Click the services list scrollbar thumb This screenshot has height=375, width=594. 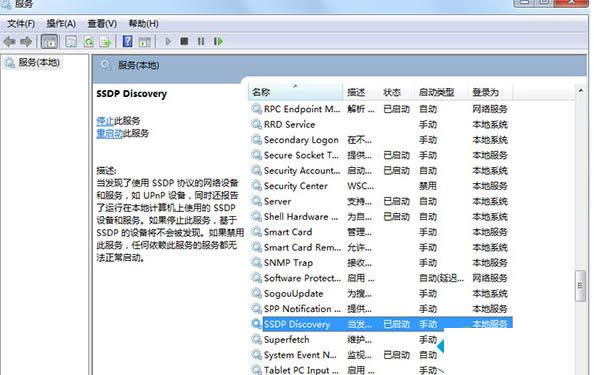[580, 286]
